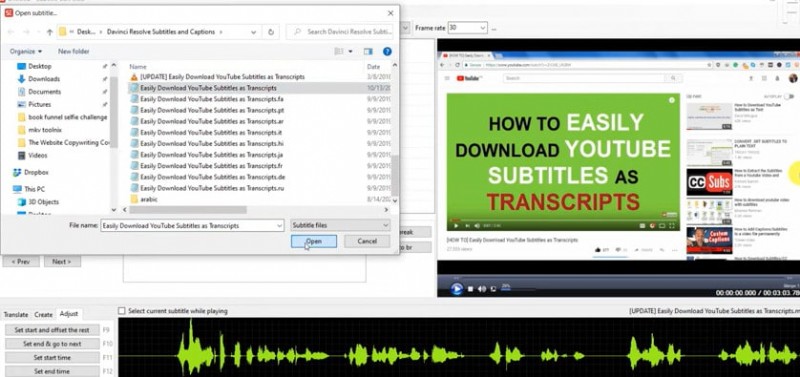
Task: Create a New folder
Action: [73, 52]
